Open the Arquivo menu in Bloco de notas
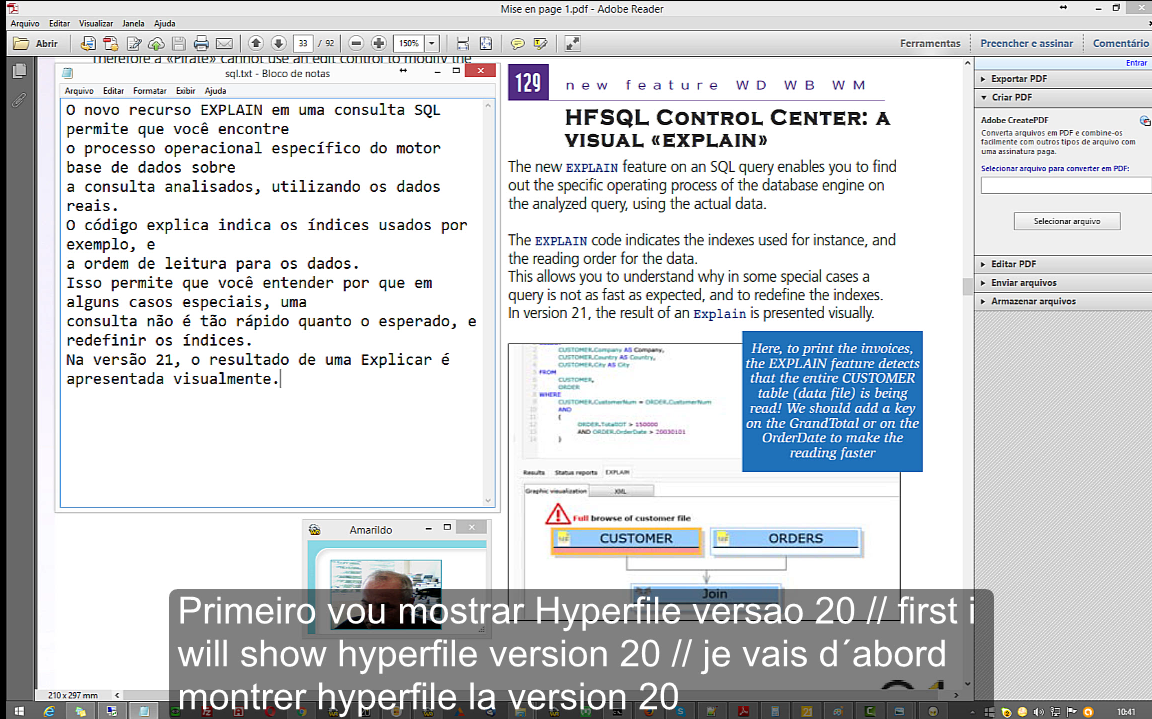The image size is (1152, 719). (79, 91)
